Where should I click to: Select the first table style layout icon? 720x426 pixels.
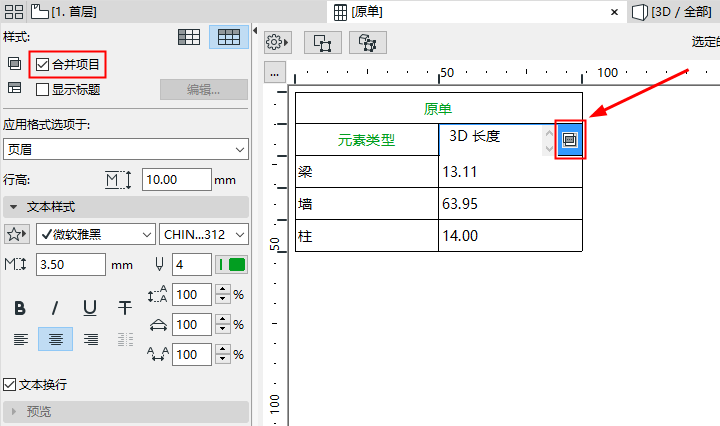pos(189,37)
